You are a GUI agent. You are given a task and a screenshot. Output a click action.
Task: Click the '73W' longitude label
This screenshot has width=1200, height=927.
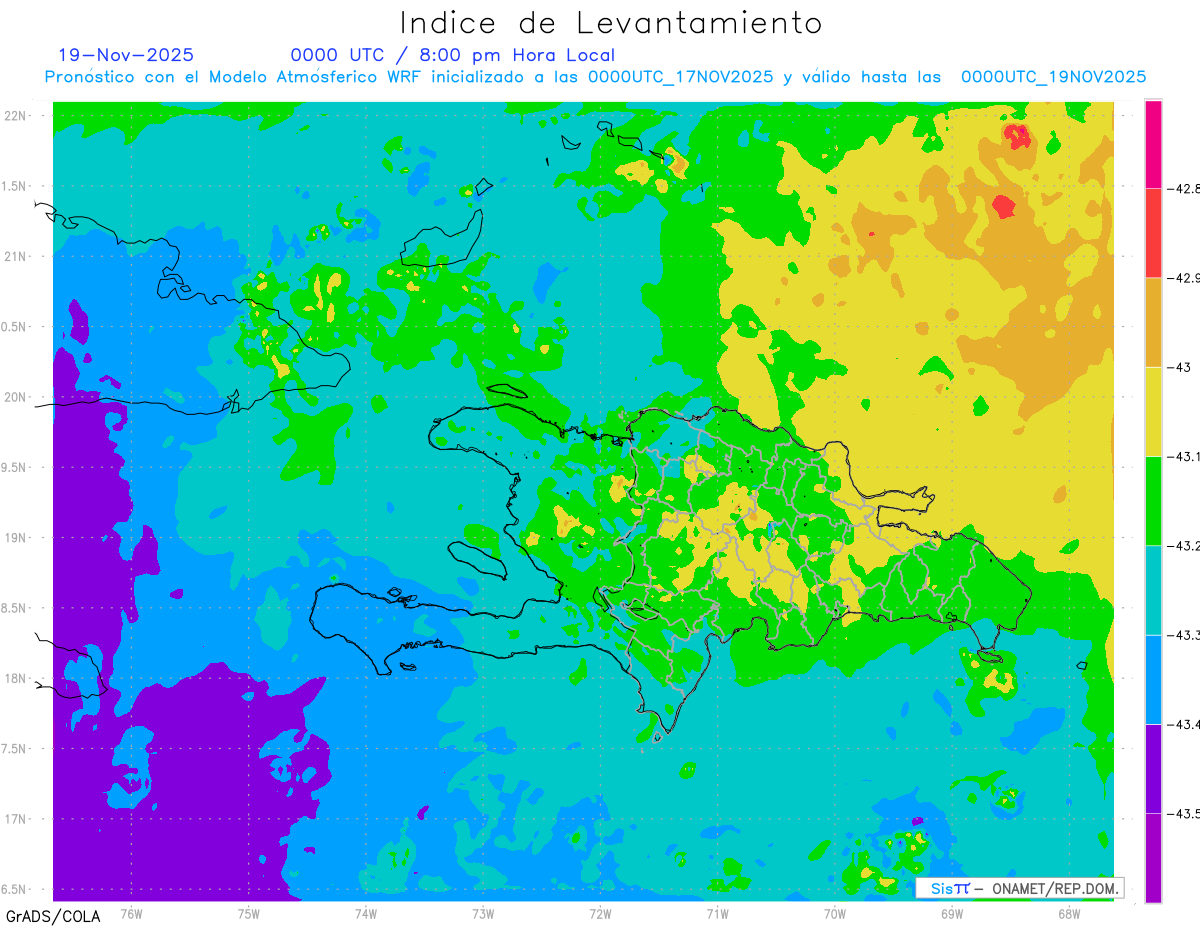[483, 913]
